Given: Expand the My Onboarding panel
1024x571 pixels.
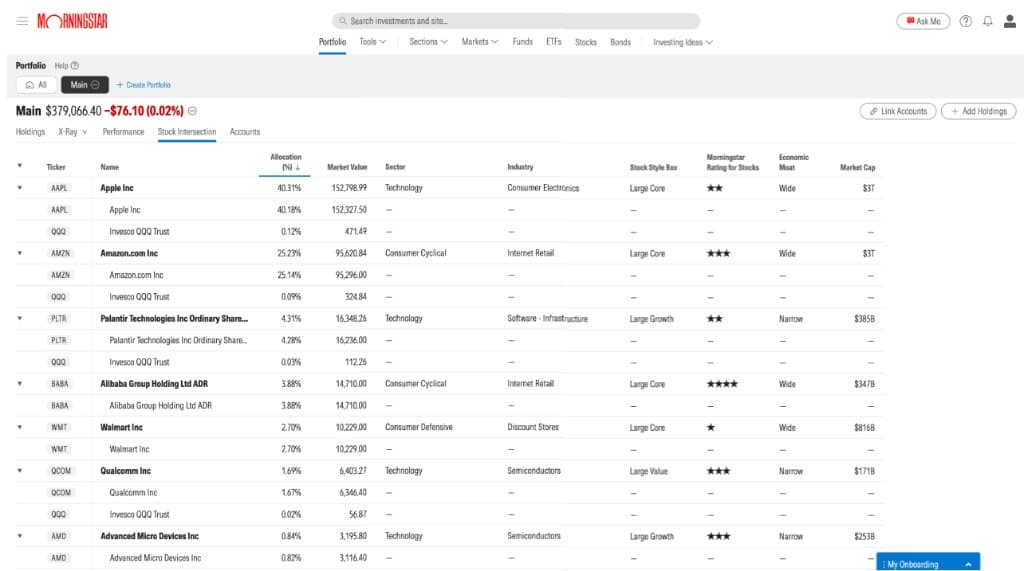Looking at the screenshot, I should tap(928, 564).
